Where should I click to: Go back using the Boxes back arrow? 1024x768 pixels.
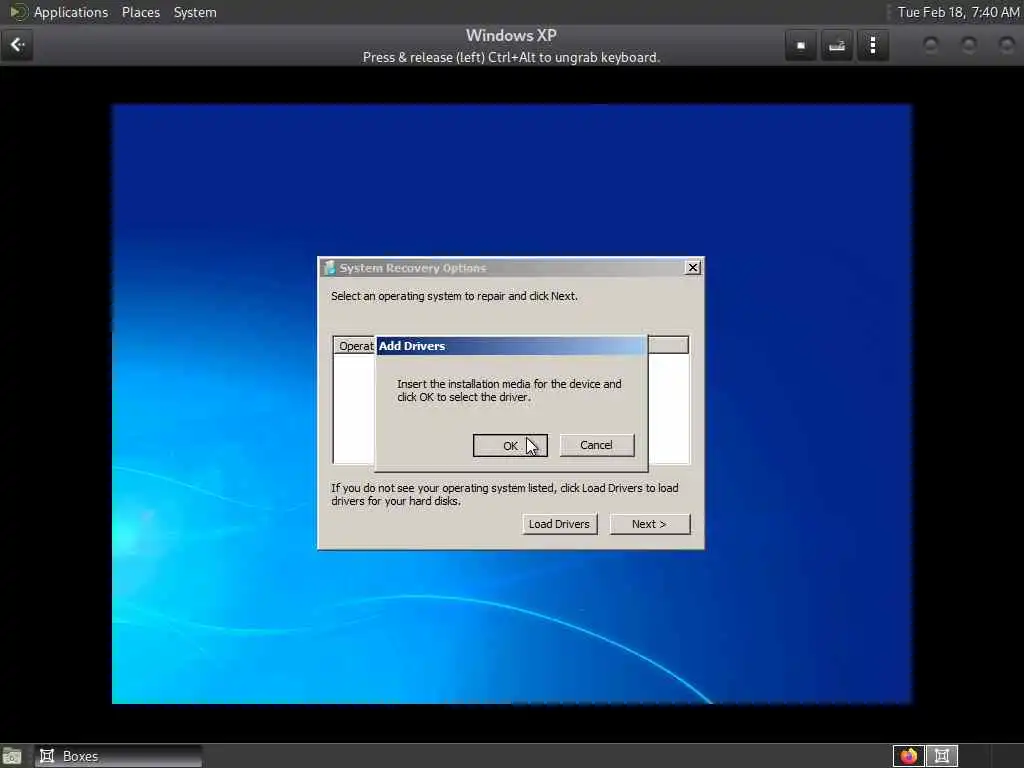click(18, 45)
